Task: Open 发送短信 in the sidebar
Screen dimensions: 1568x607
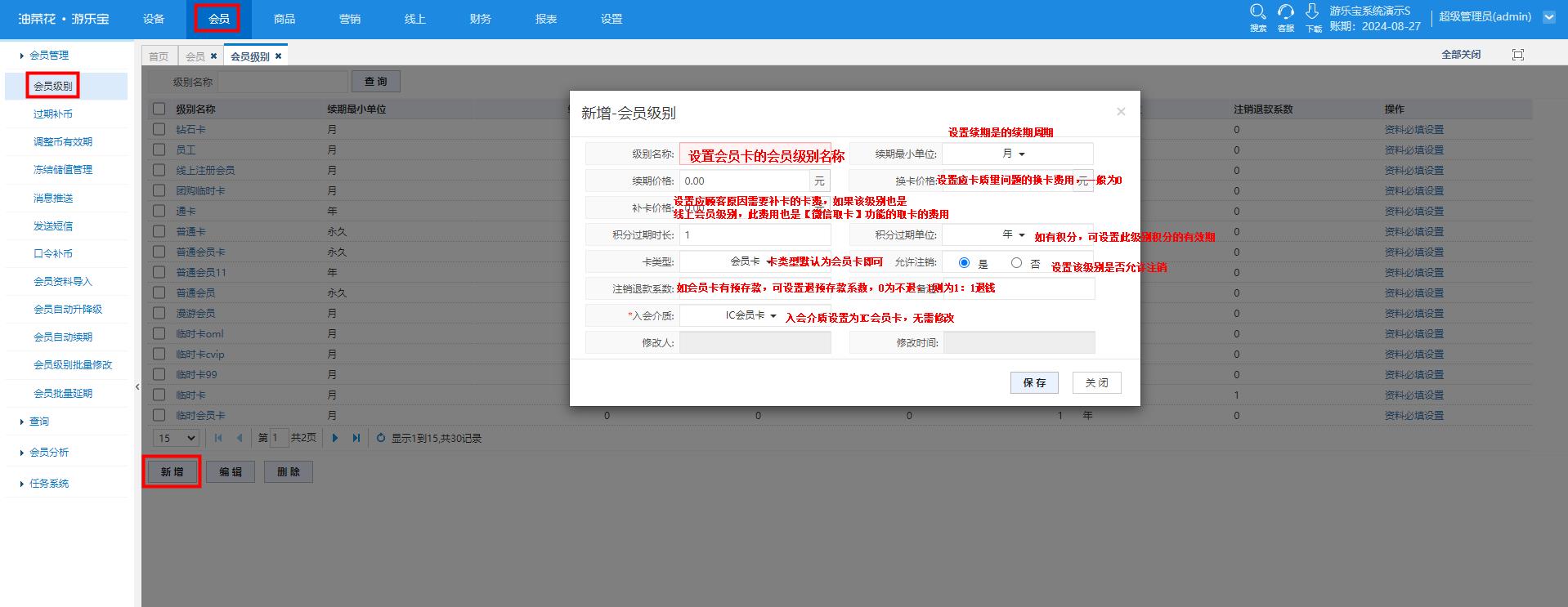Action: pyautogui.click(x=53, y=225)
